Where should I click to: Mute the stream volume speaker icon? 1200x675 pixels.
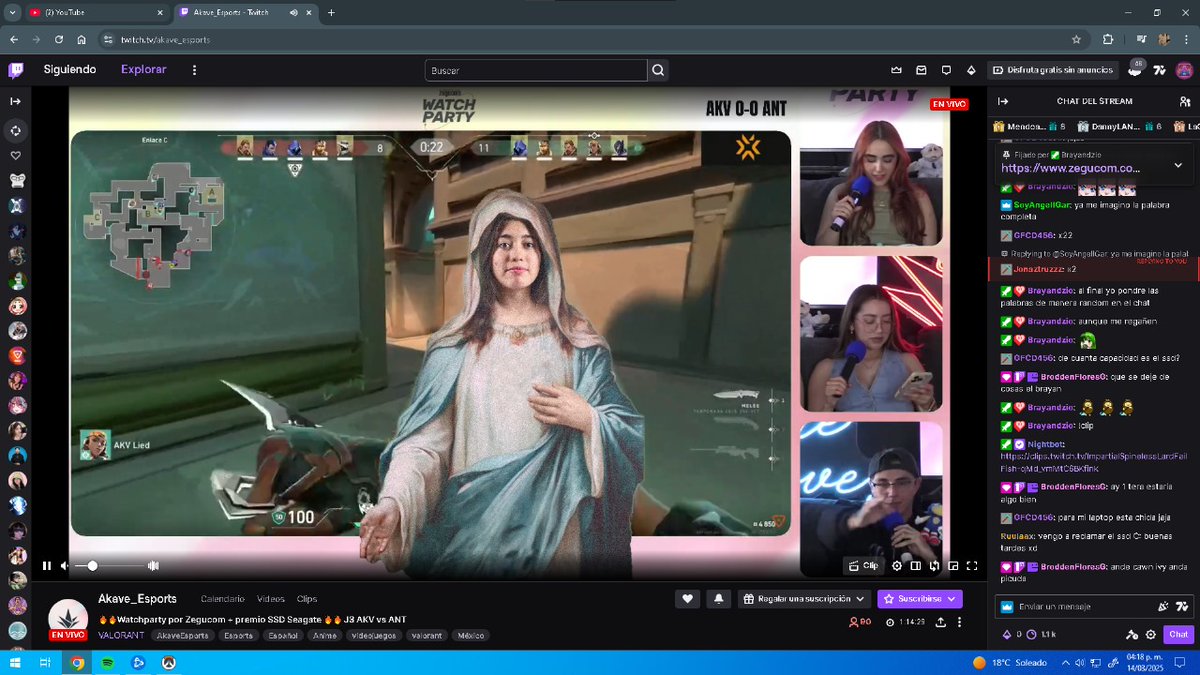(65, 565)
